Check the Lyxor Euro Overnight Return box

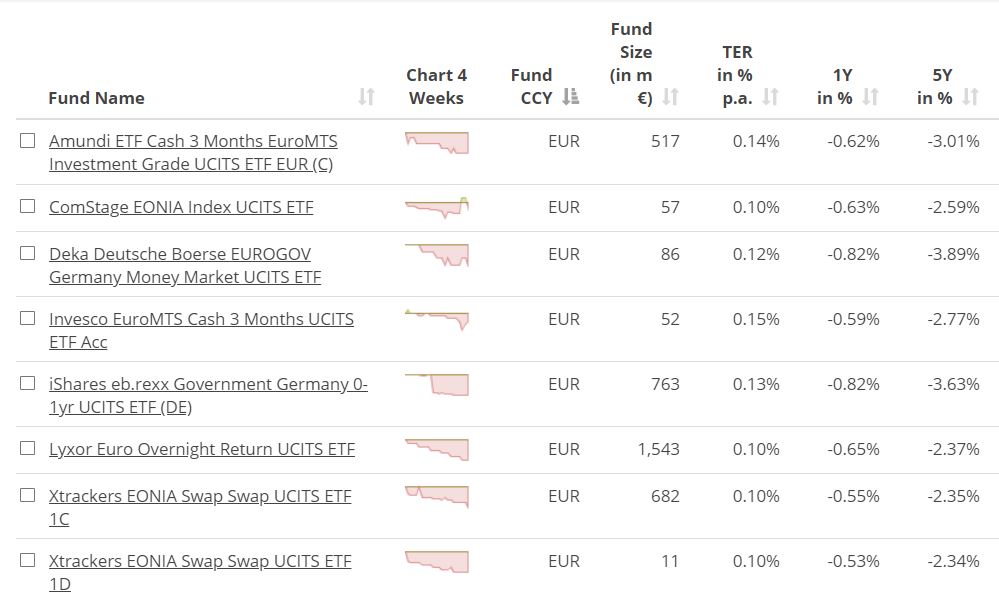click(28, 448)
